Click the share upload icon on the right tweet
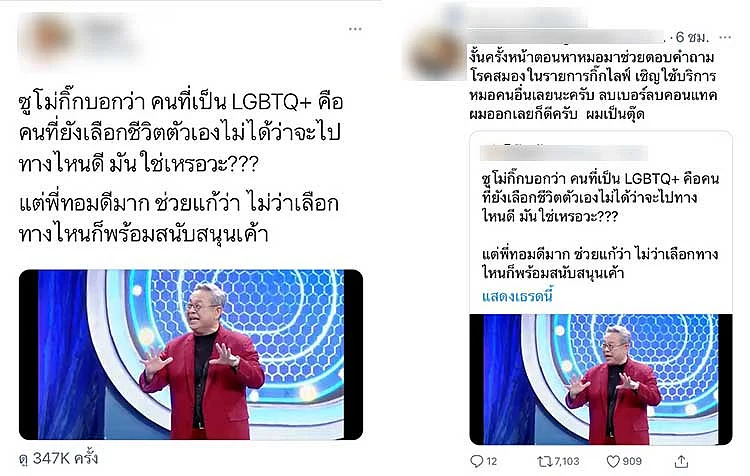This screenshot has width=750, height=476. (x=681, y=462)
